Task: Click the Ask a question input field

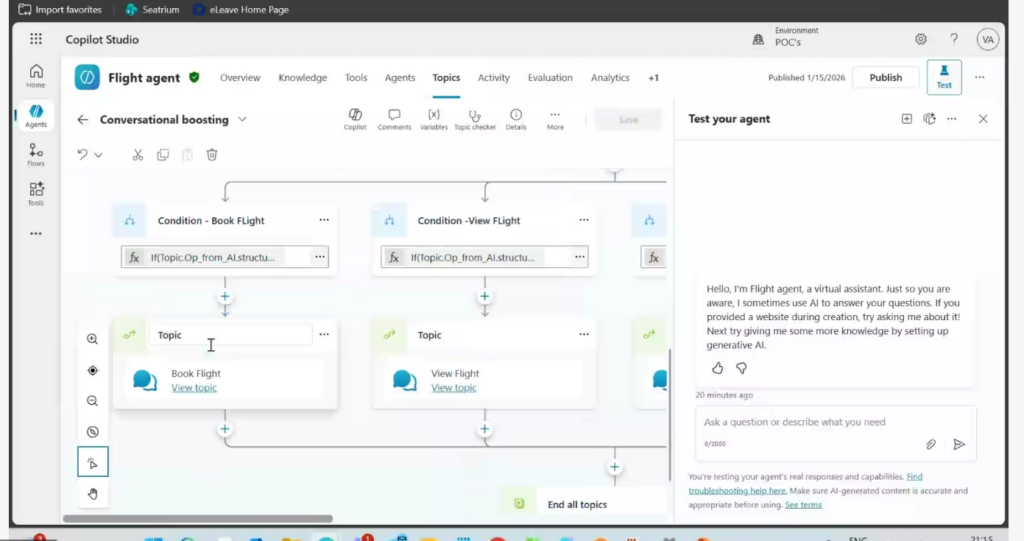Action: pyautogui.click(x=810, y=422)
